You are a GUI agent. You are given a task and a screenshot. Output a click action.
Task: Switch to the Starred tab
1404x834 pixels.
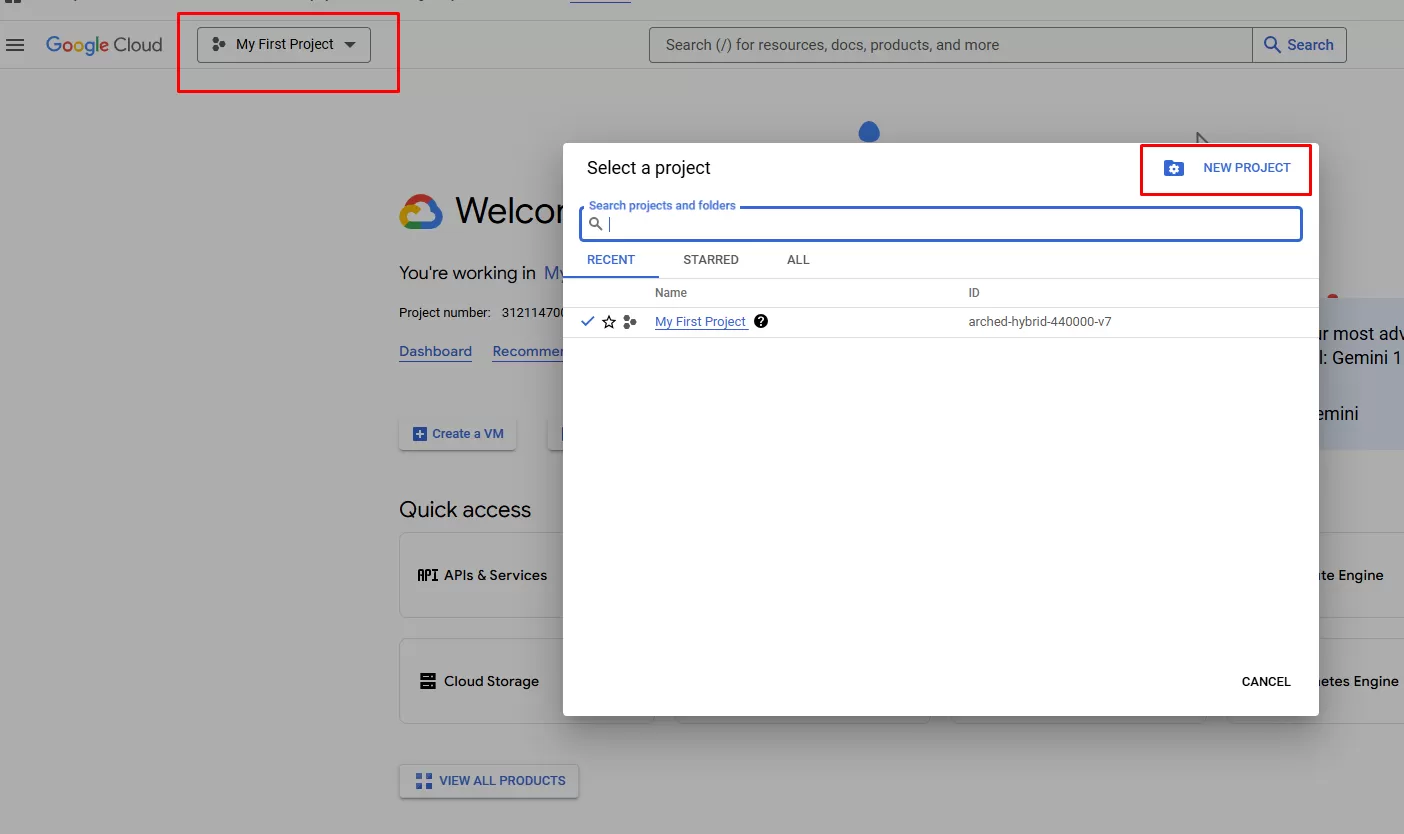coord(711,260)
